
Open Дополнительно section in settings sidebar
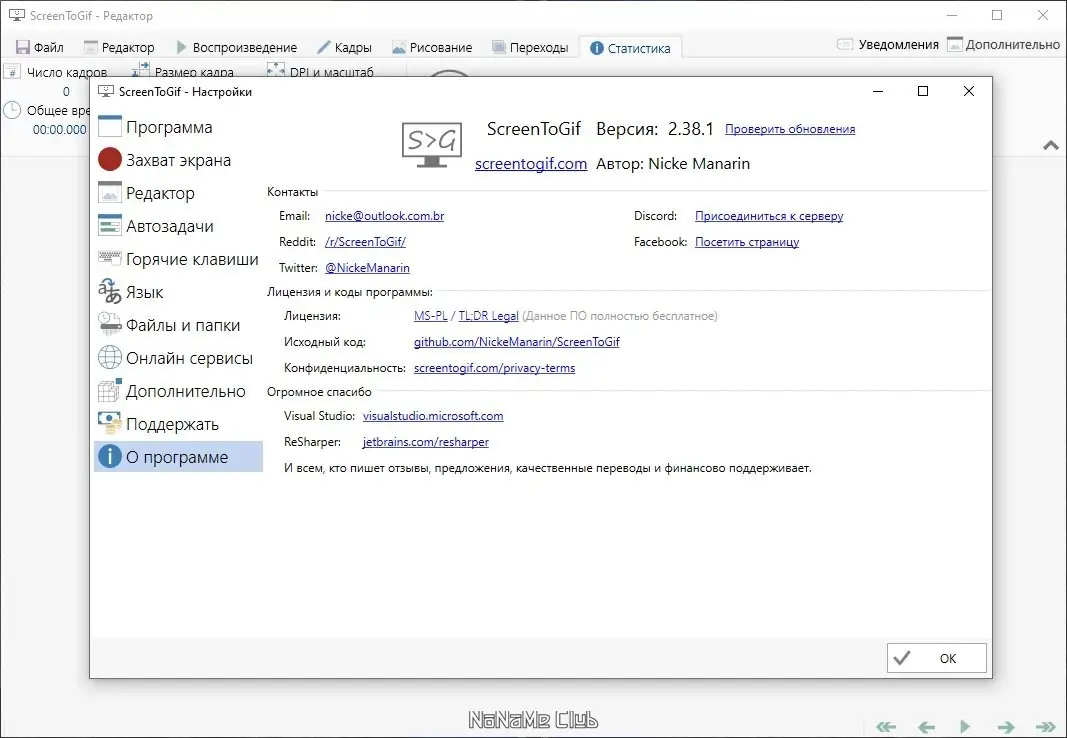[x=178, y=391]
